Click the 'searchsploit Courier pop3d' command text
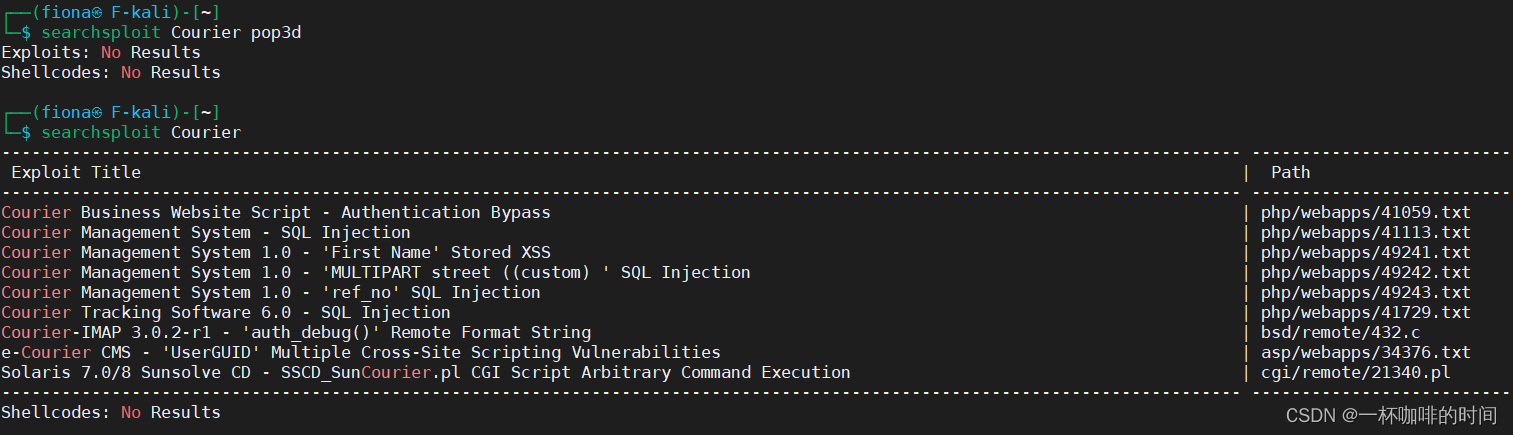 pyautogui.click(x=171, y=32)
